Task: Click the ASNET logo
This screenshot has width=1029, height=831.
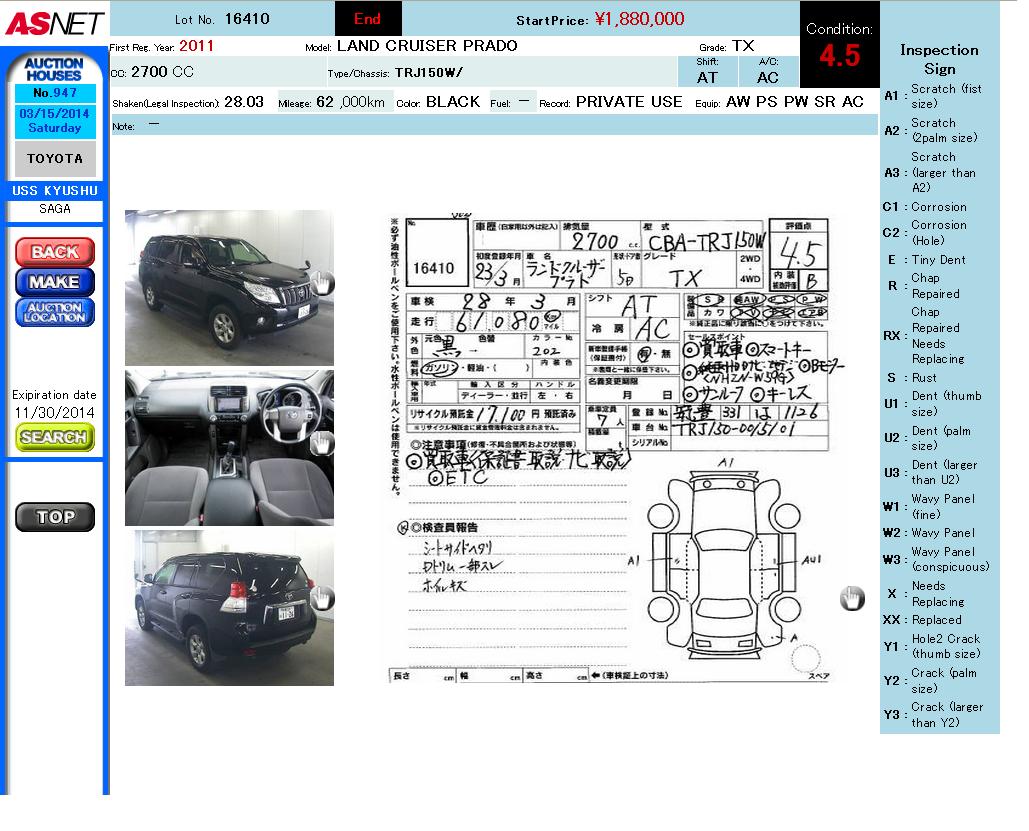Action: click(53, 22)
